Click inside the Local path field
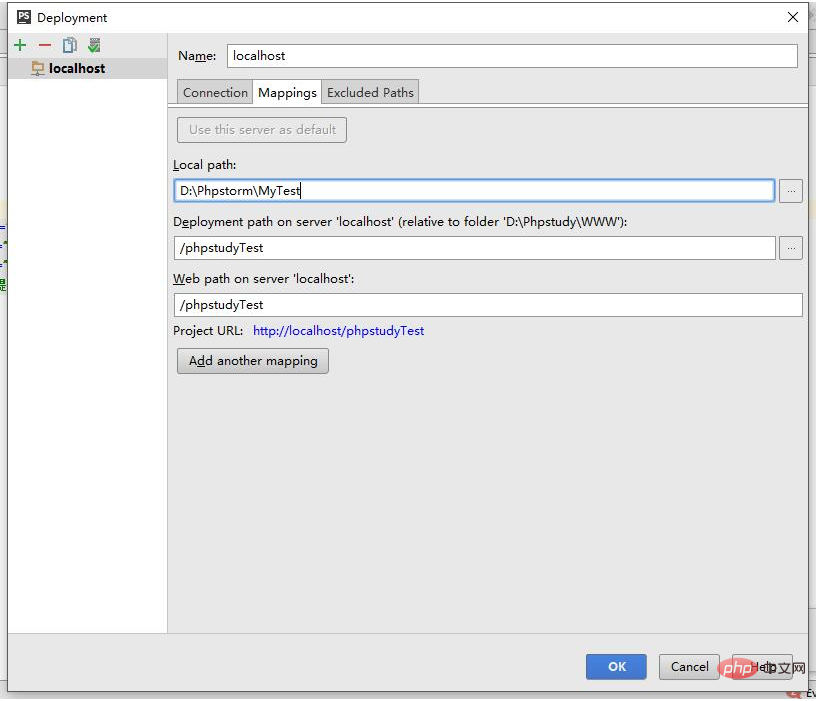 pos(474,190)
